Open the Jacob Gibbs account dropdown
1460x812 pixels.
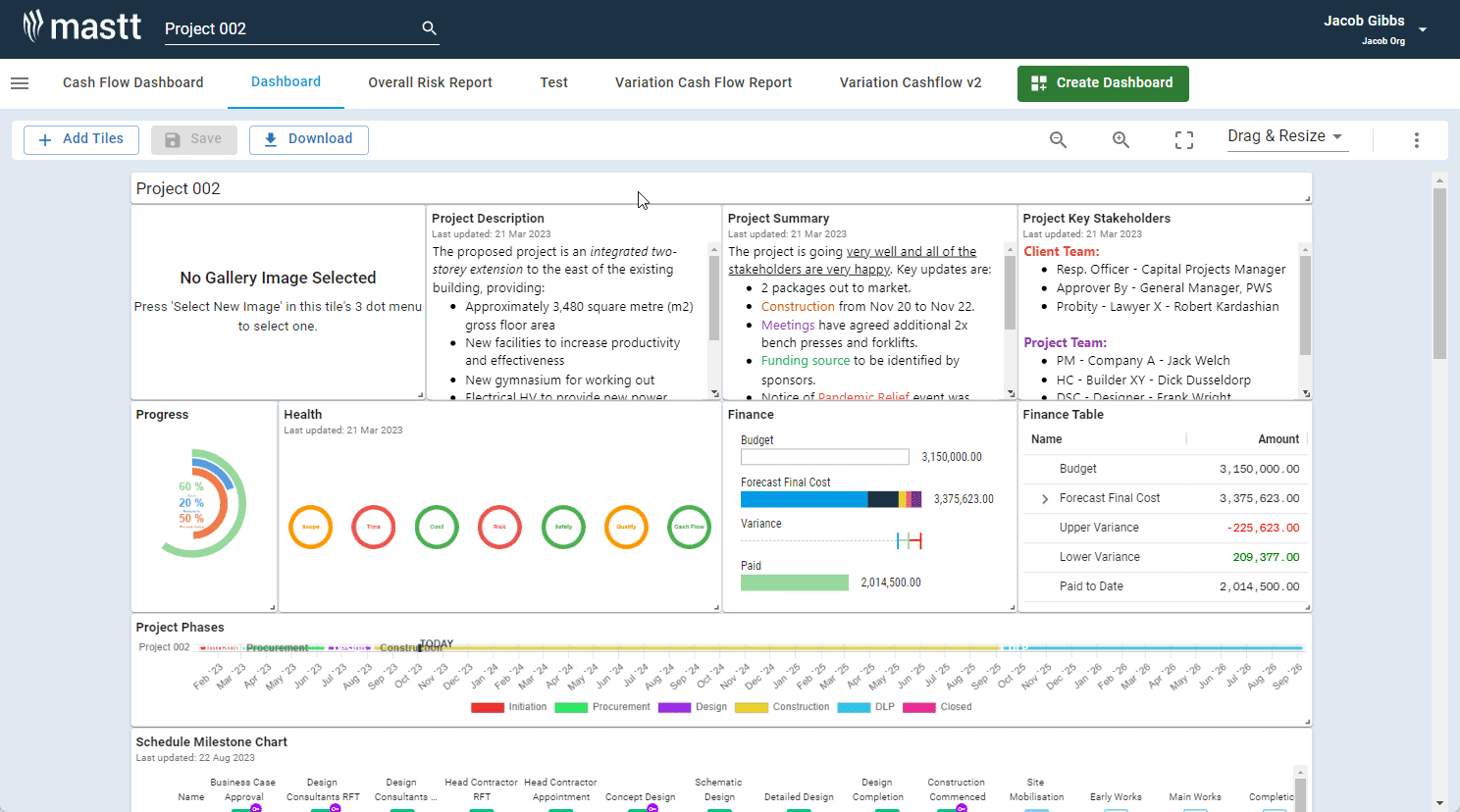1422,29
